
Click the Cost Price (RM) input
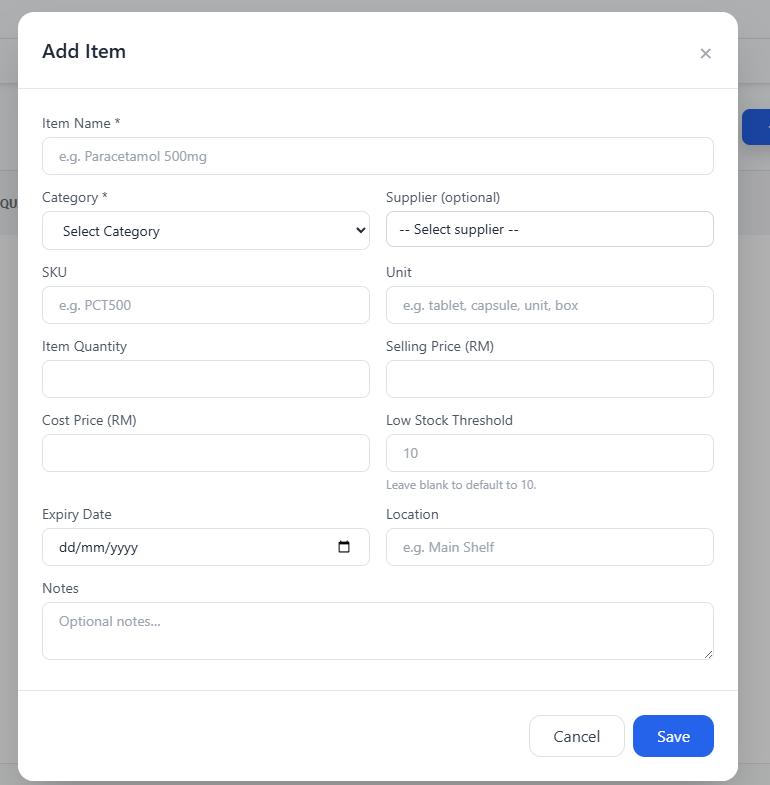206,453
